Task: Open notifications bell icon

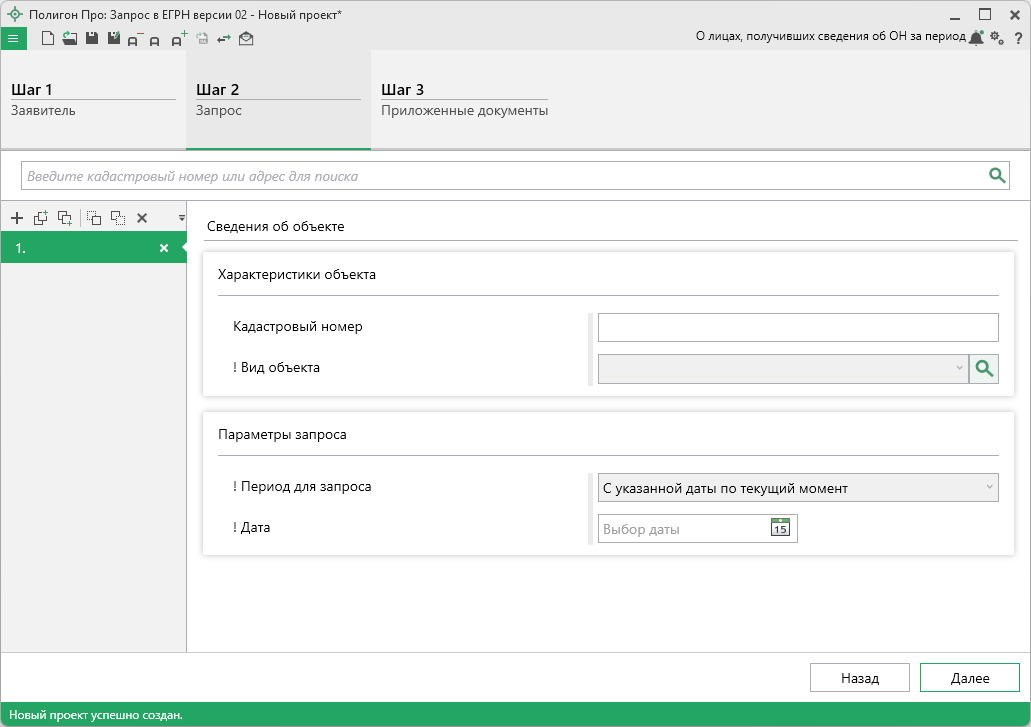Action: pos(976,38)
